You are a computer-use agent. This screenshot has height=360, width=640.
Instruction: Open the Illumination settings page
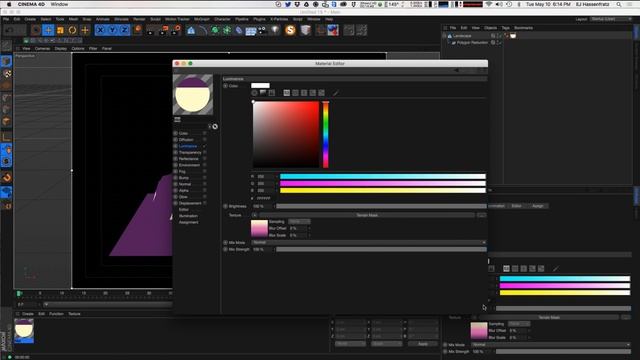188,216
